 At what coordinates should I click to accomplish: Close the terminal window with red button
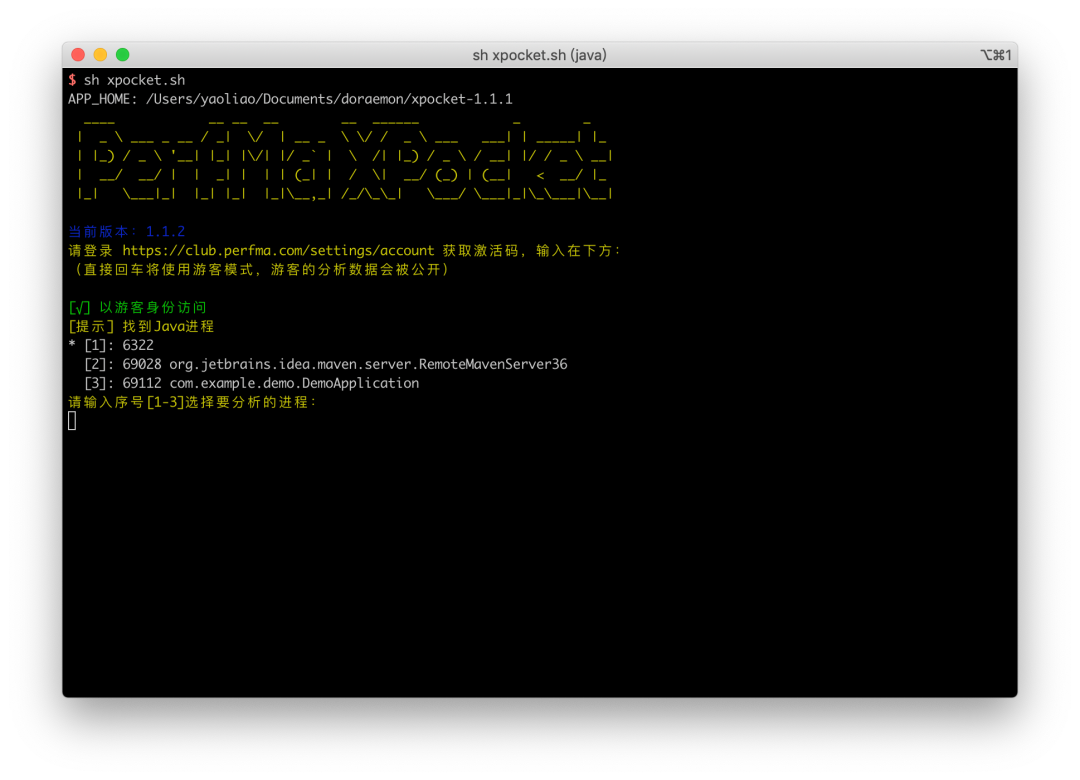(x=78, y=54)
